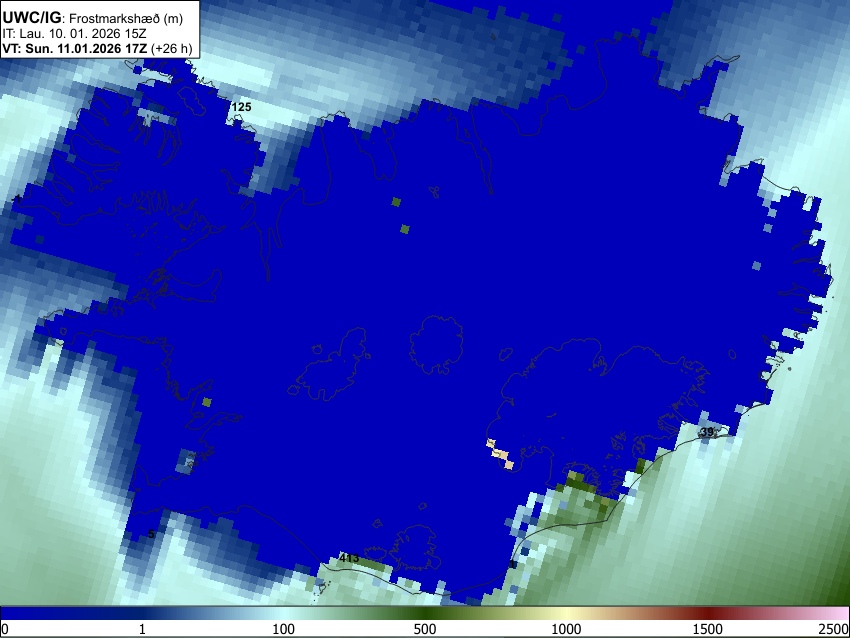Click the 'IT: Lau. 10. 01. 2026 15Z' line
Screen dimensions: 850x638
(x=74, y=34)
